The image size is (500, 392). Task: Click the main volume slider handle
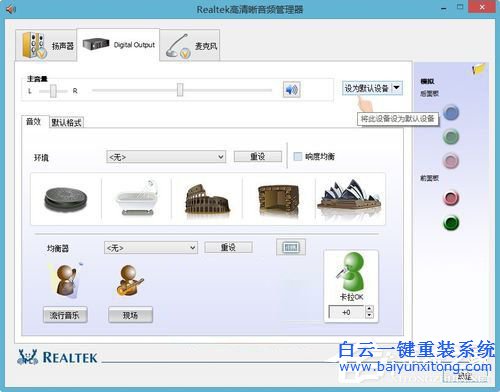coord(180,90)
